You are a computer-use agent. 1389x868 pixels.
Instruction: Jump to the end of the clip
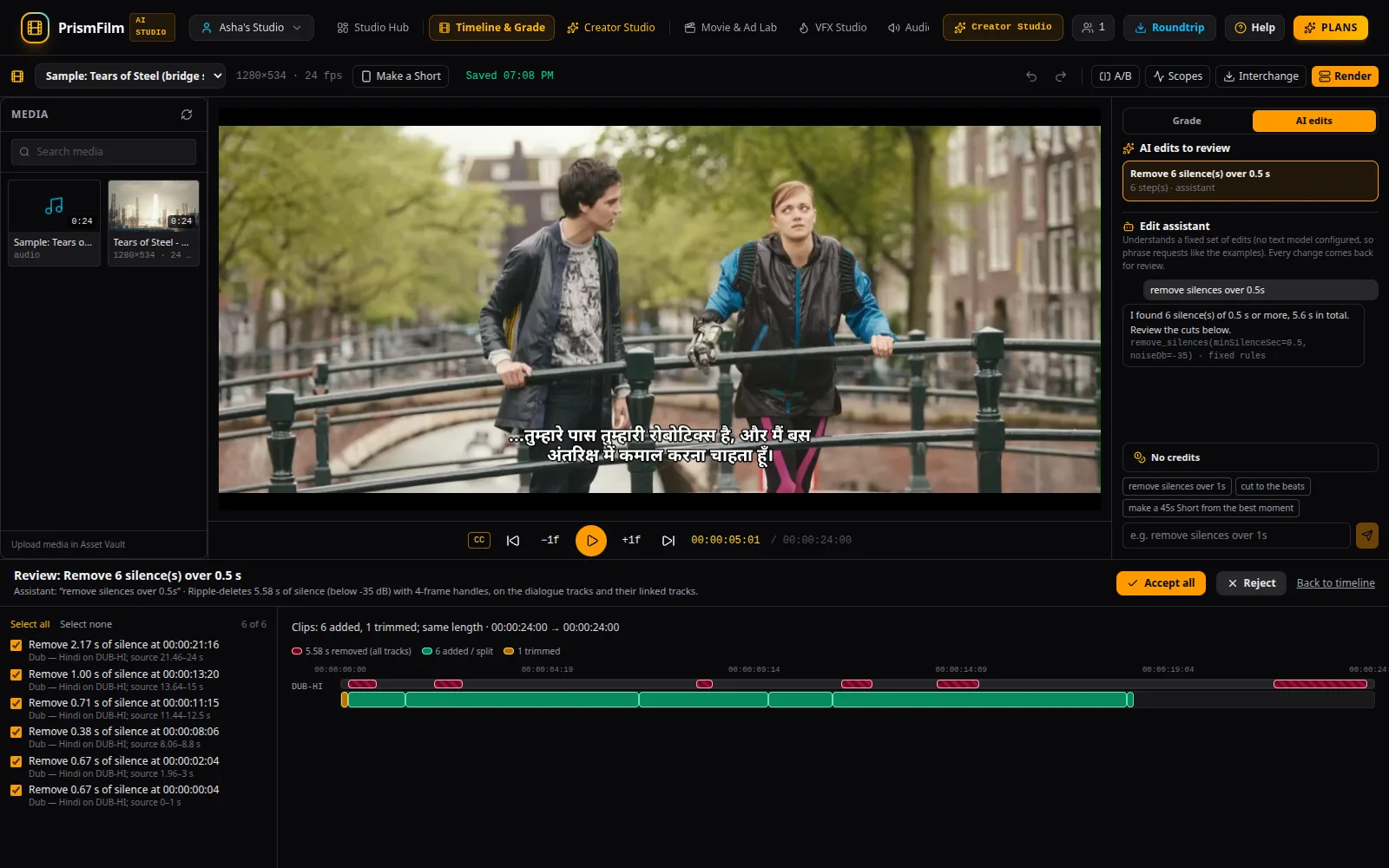668,540
